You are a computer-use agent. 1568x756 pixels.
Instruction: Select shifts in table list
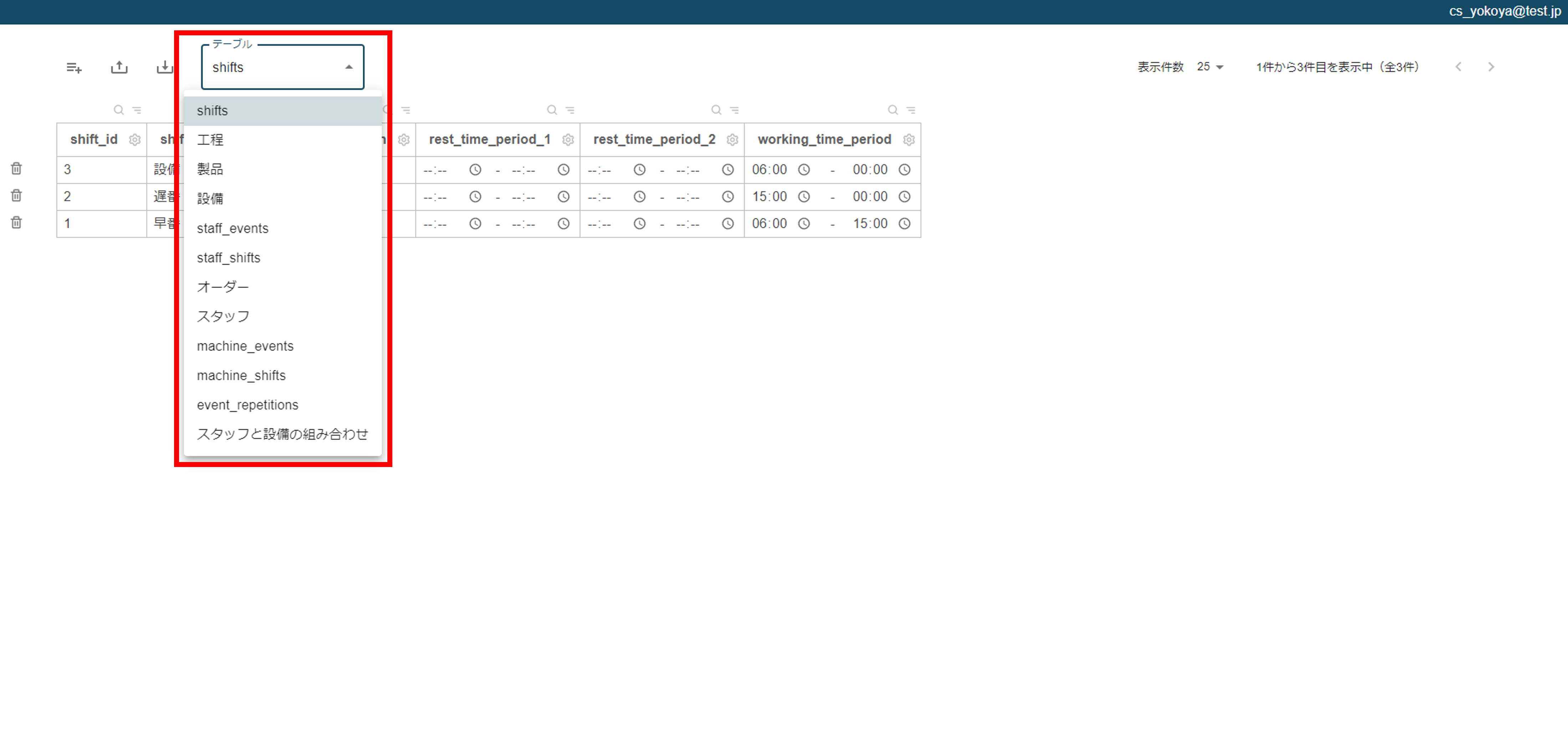click(x=282, y=111)
